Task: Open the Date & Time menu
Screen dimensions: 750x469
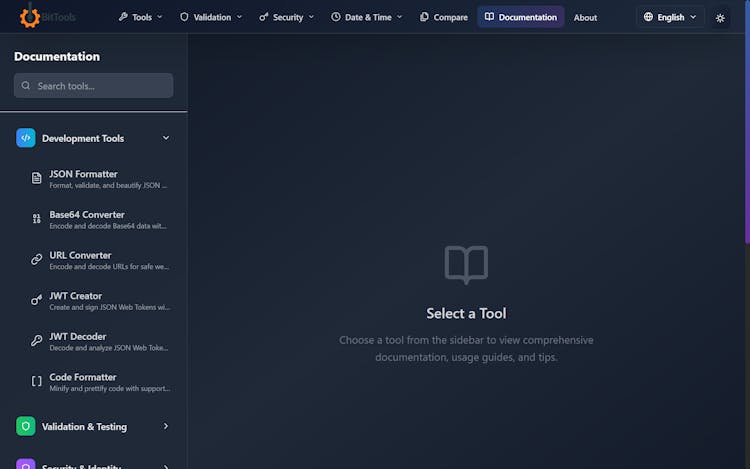Action: (x=367, y=17)
